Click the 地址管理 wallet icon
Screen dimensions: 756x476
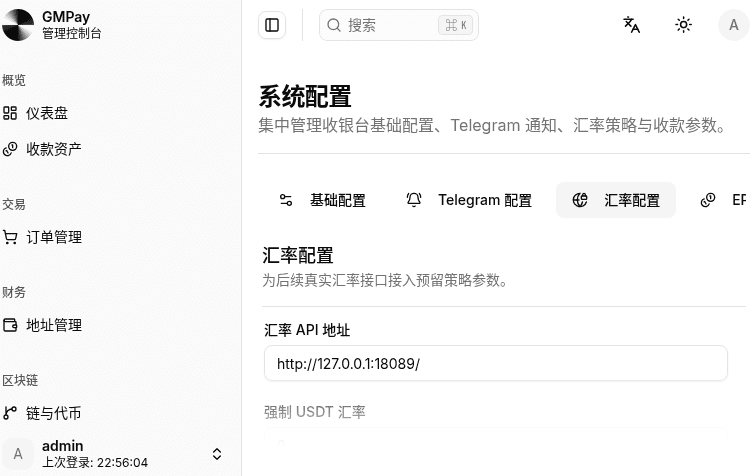(10, 325)
